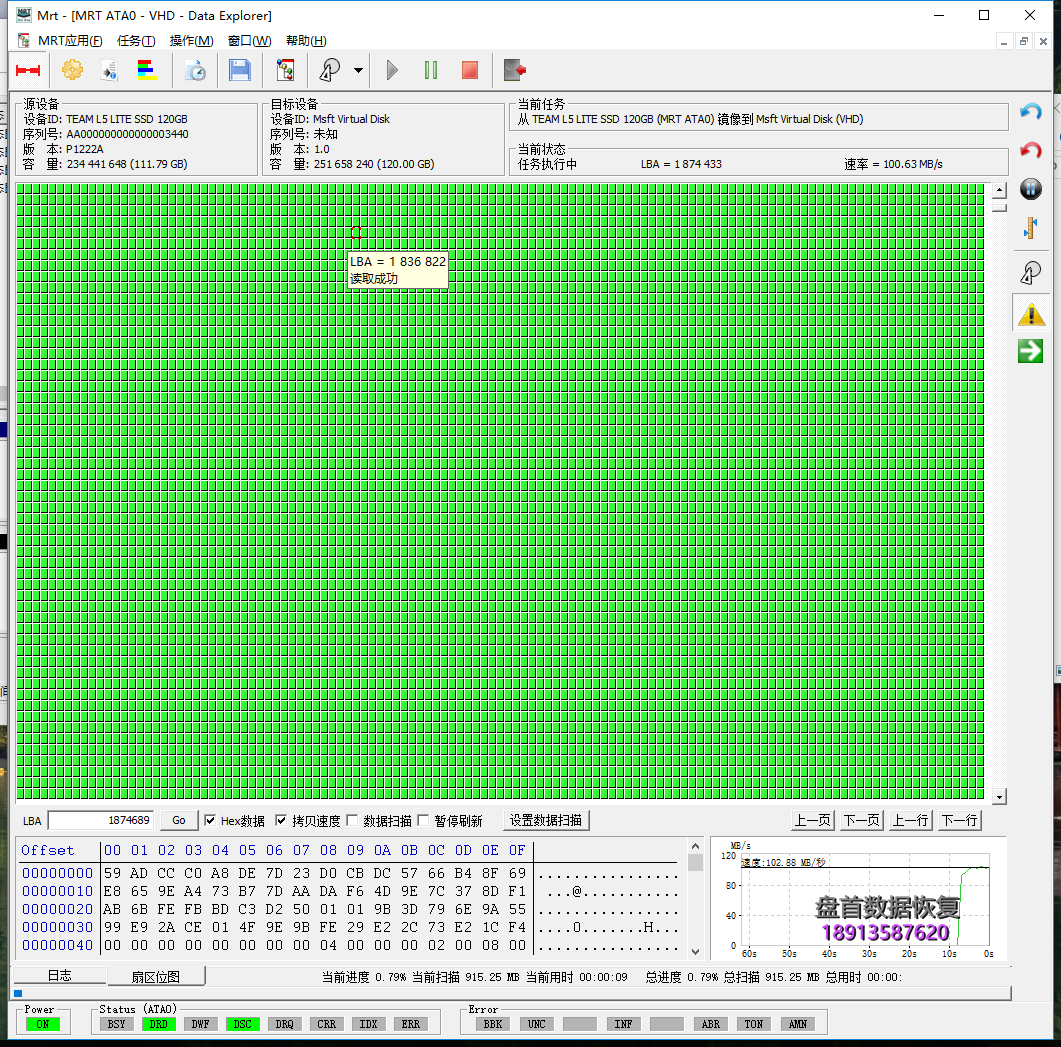Enable the 数据扫描 checkbox
Viewport: 1061px width, 1047px height.
(x=352, y=821)
